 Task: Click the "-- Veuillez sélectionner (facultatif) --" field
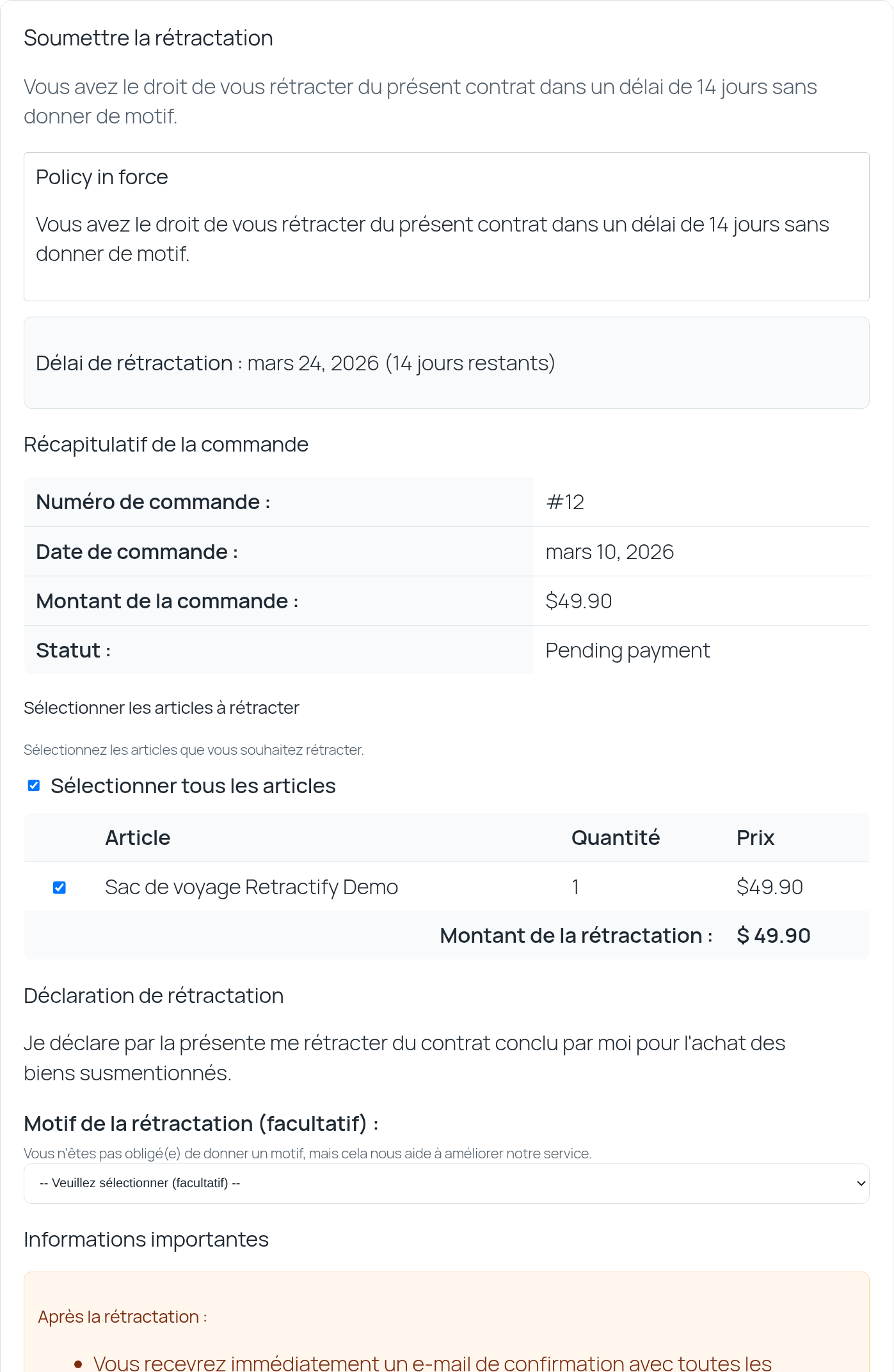pos(256,1183)
